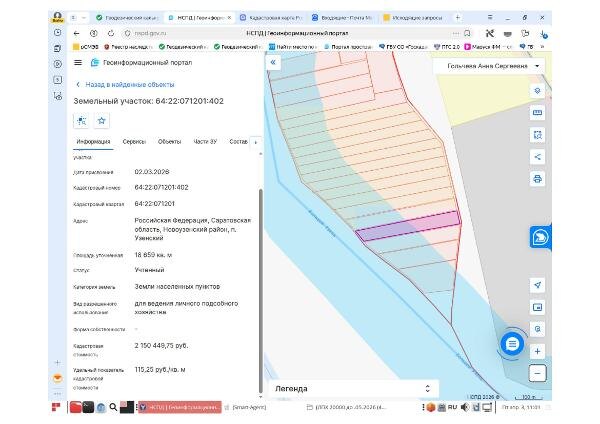The width and height of the screenshot is (600, 424).
Task: Reload the current page
Action: pyautogui.click(x=111, y=34)
